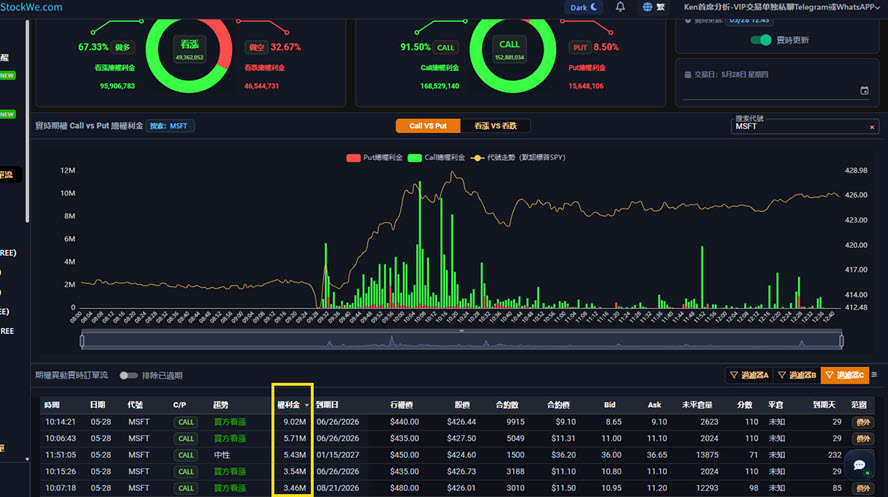Click the left handle of chart range slider
The image size is (888, 497).
point(82,341)
